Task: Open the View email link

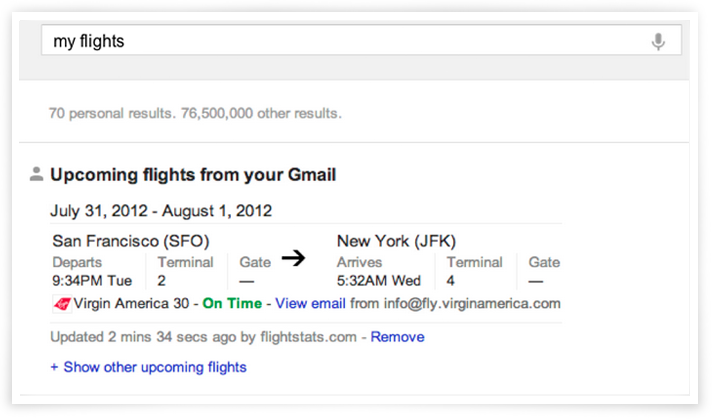Action: (310, 303)
